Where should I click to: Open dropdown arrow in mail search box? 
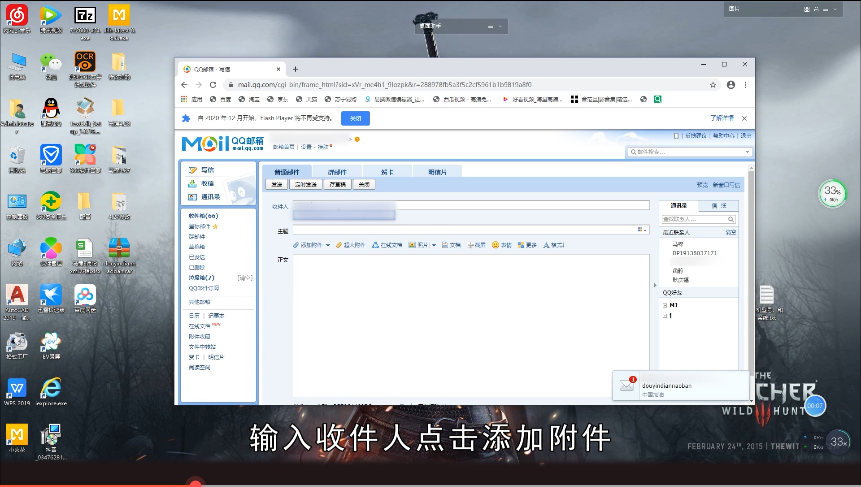click(x=747, y=152)
